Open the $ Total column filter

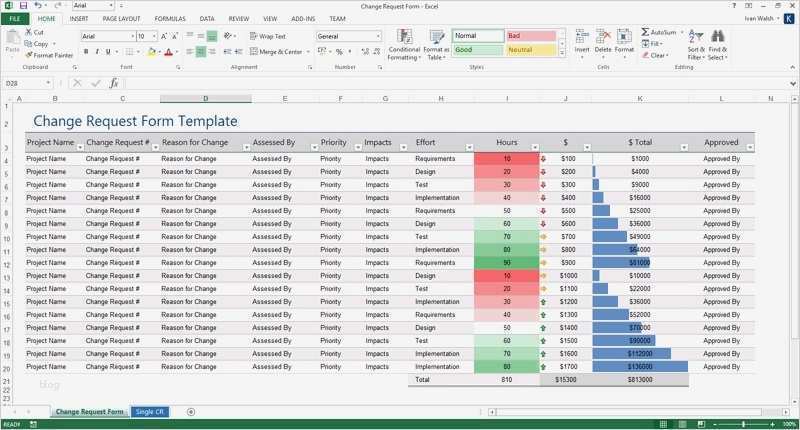pyautogui.click(x=684, y=147)
